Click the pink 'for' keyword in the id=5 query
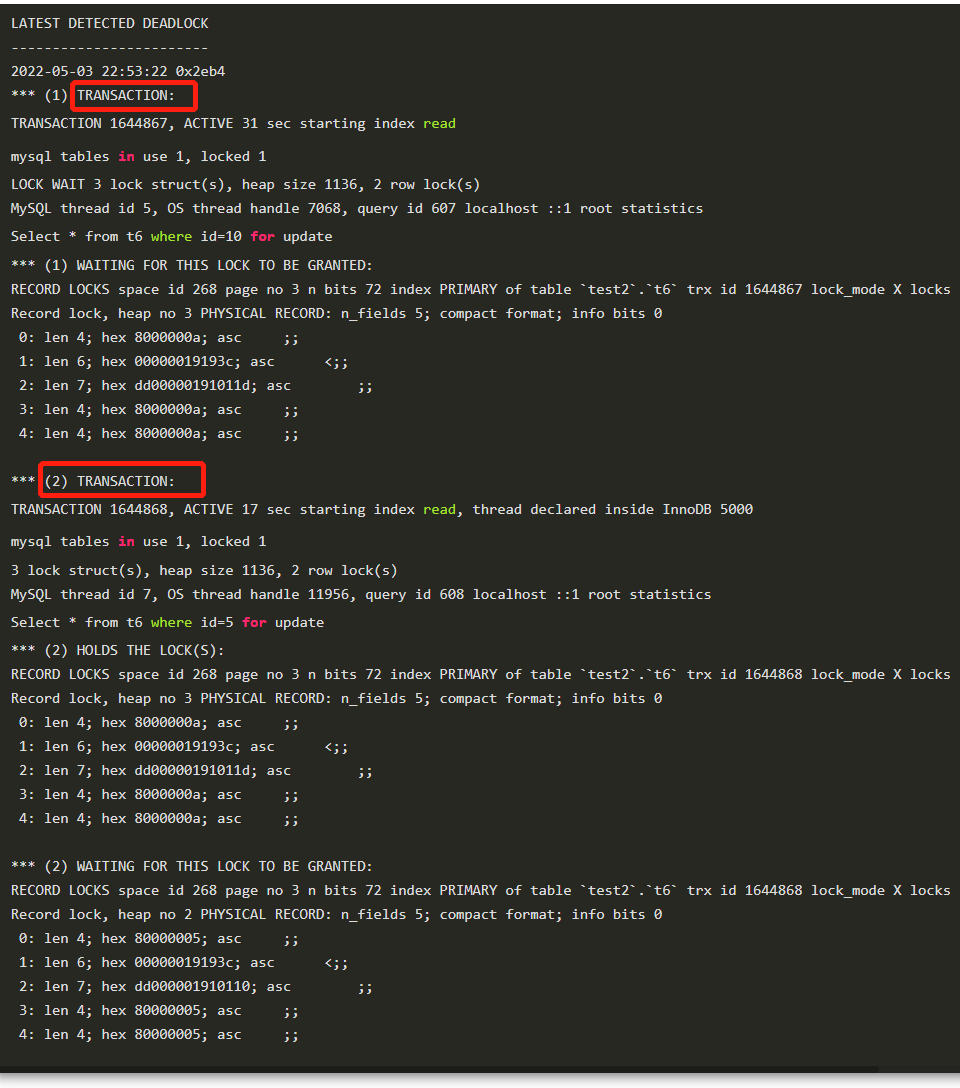 point(255,622)
